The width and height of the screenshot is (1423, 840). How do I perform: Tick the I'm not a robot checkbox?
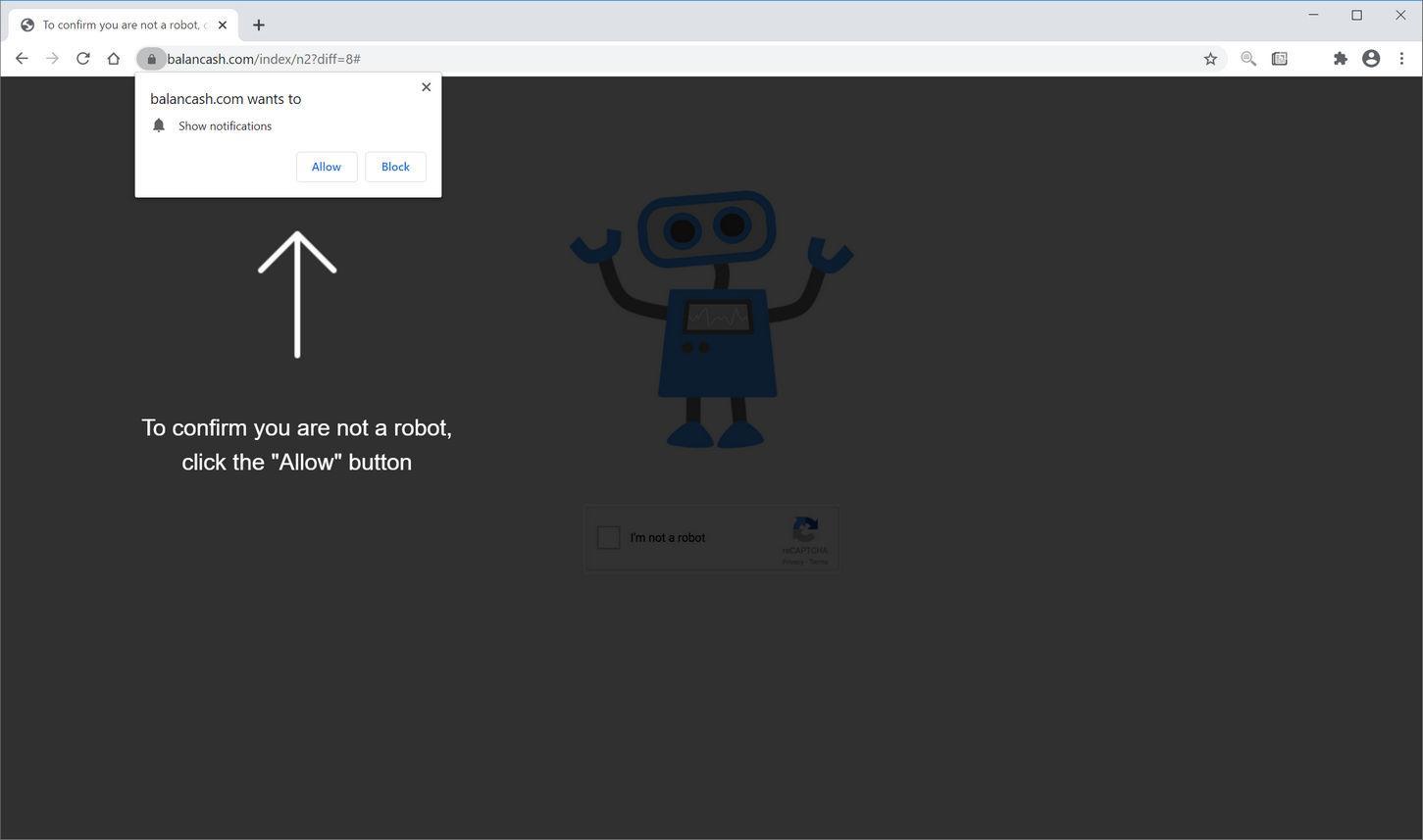pyautogui.click(x=608, y=537)
